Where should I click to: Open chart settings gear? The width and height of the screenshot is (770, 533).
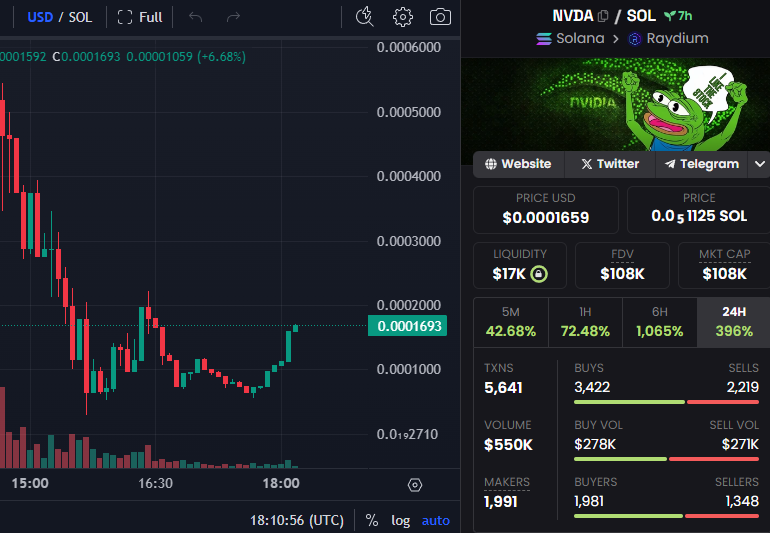pos(403,17)
